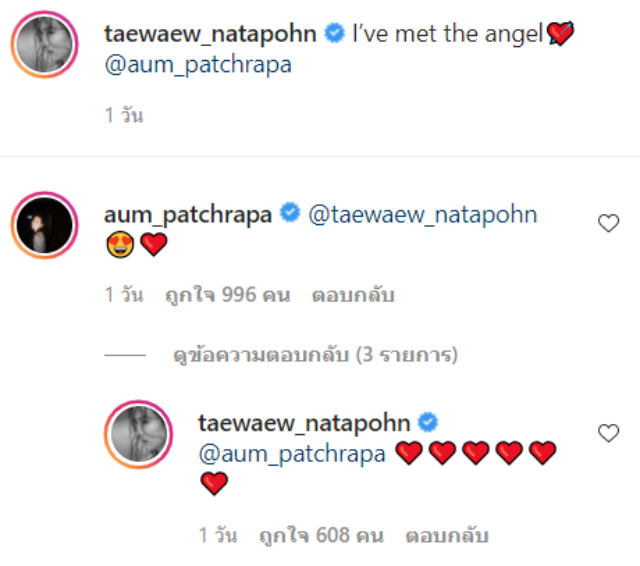
Task: Open aum_patchrapa's avatar story ring
Action: click(x=44, y=225)
